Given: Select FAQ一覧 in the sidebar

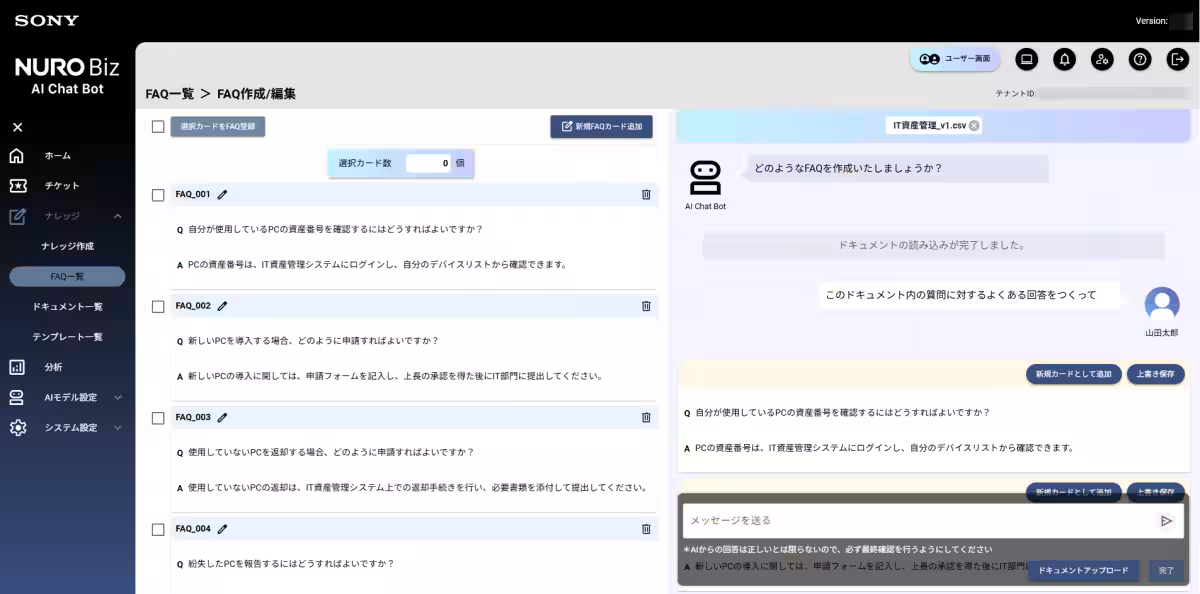Looking at the screenshot, I should click(67, 276).
